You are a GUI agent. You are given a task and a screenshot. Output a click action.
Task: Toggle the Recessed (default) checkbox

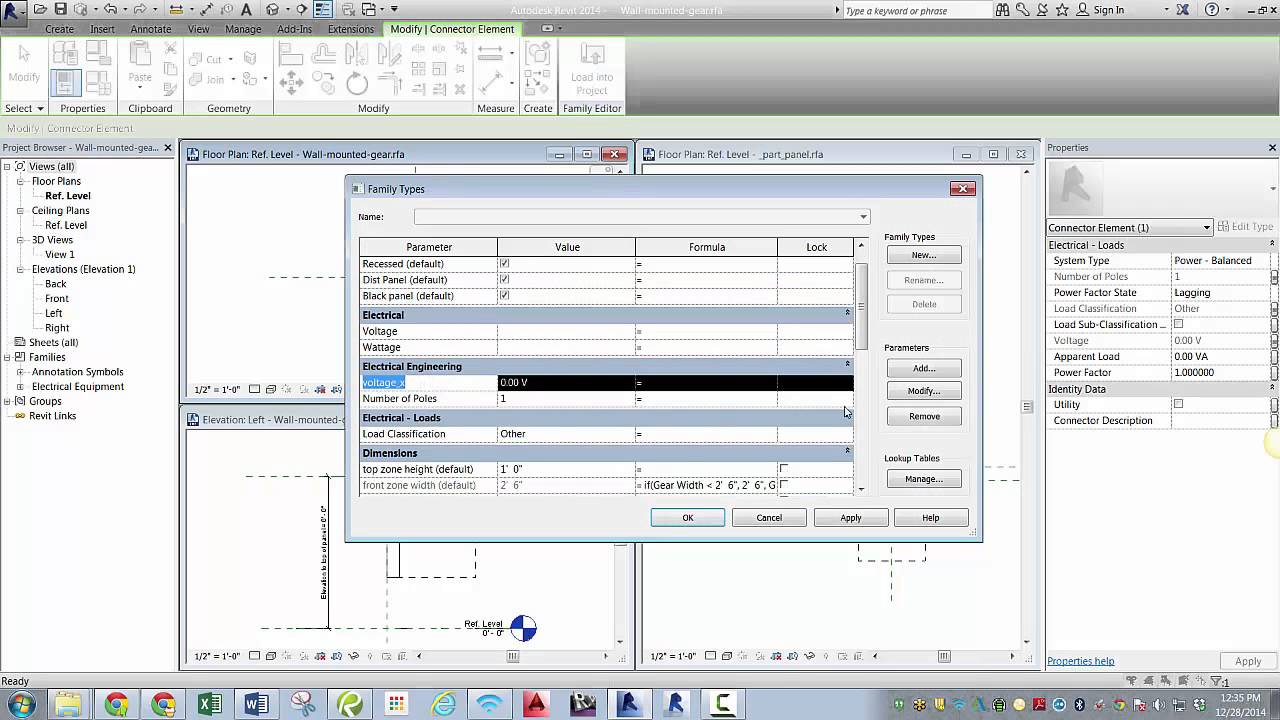[x=504, y=264]
